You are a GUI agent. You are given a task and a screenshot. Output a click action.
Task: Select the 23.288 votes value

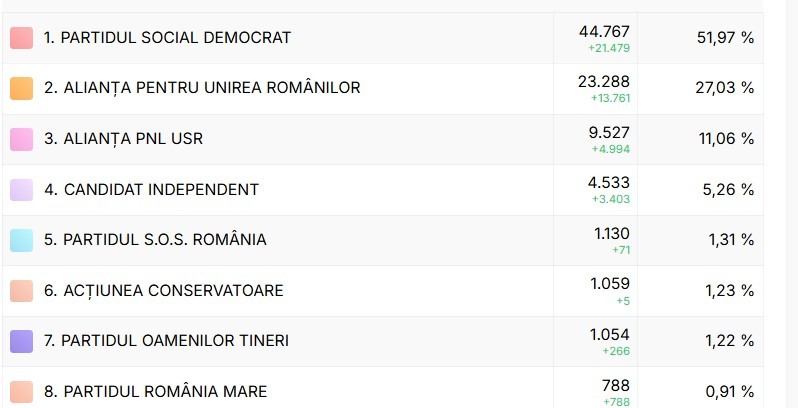tap(604, 82)
